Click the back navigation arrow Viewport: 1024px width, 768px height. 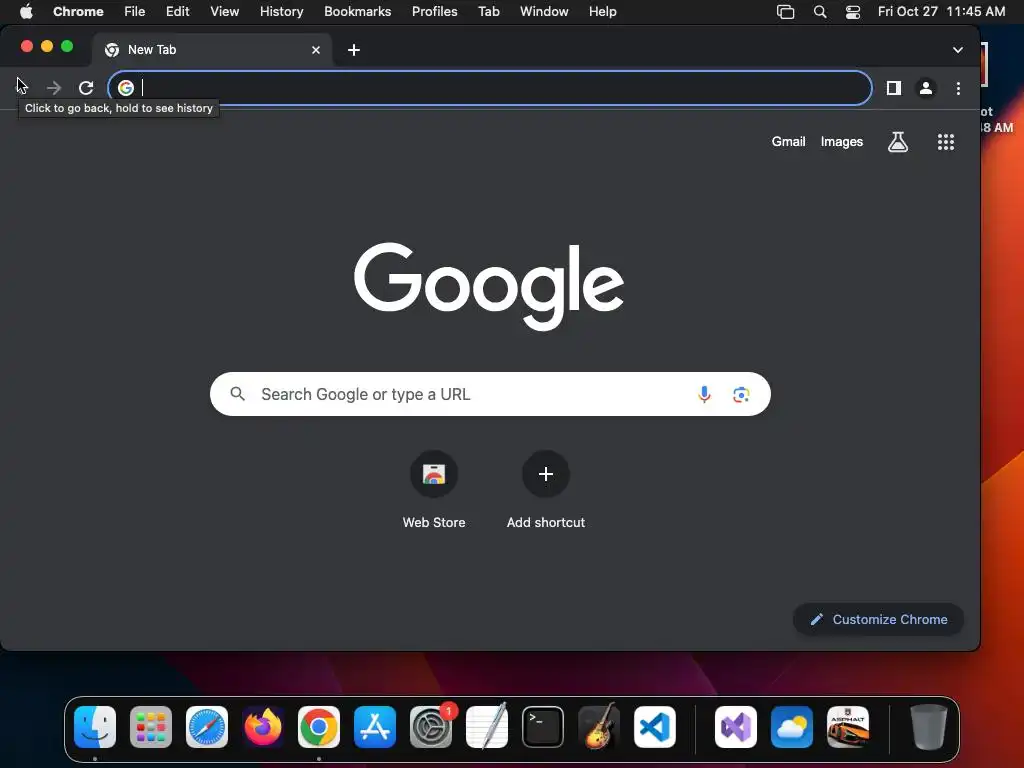pos(22,88)
